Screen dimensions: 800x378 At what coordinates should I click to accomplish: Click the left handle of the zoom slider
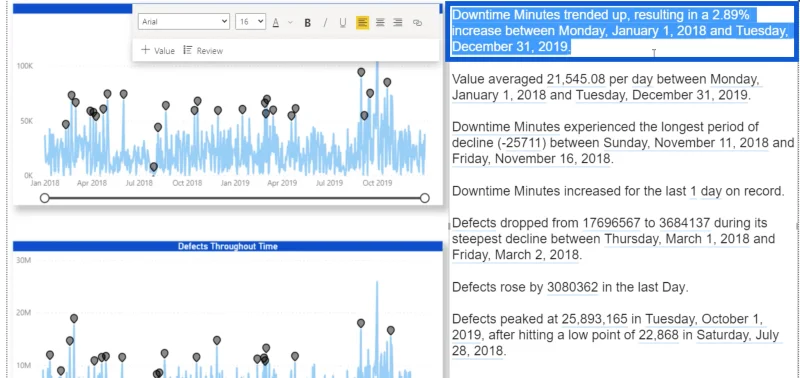point(44,198)
